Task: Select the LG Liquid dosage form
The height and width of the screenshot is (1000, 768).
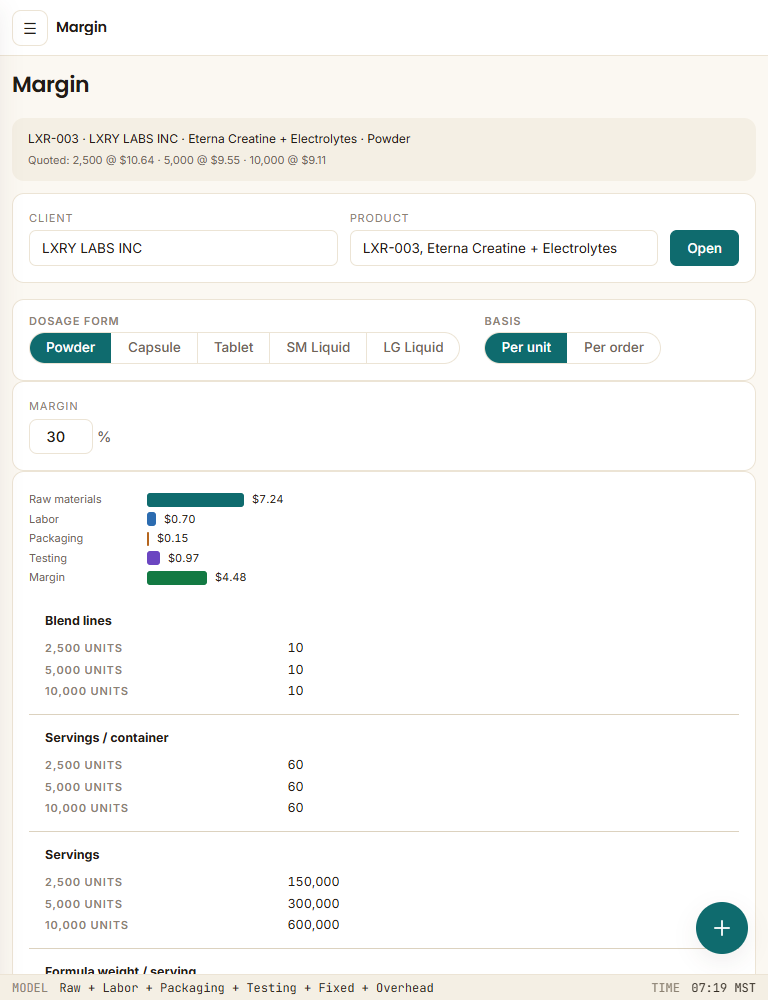Action: 413,348
